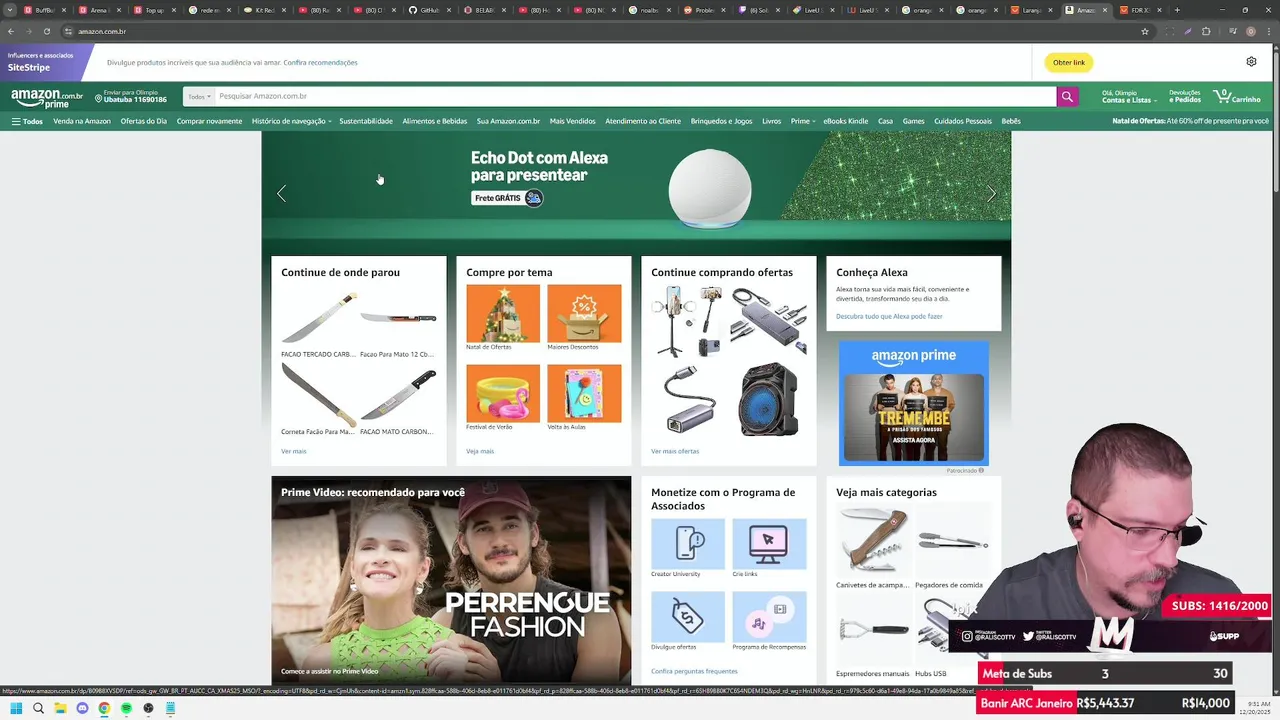Click the magenta search magnifier button
Screen dimensions: 1280x720
pos(1067,96)
